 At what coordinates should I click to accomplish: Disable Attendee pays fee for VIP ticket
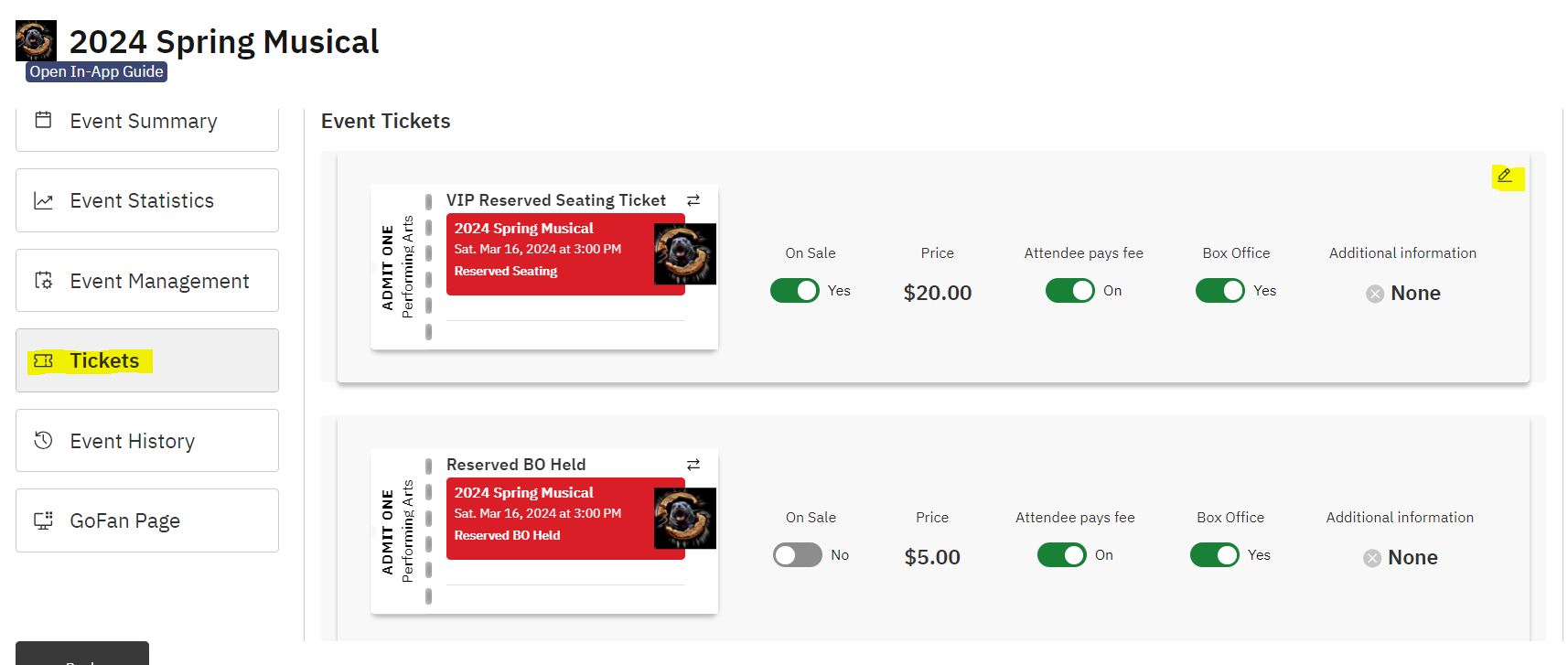[x=1070, y=290]
